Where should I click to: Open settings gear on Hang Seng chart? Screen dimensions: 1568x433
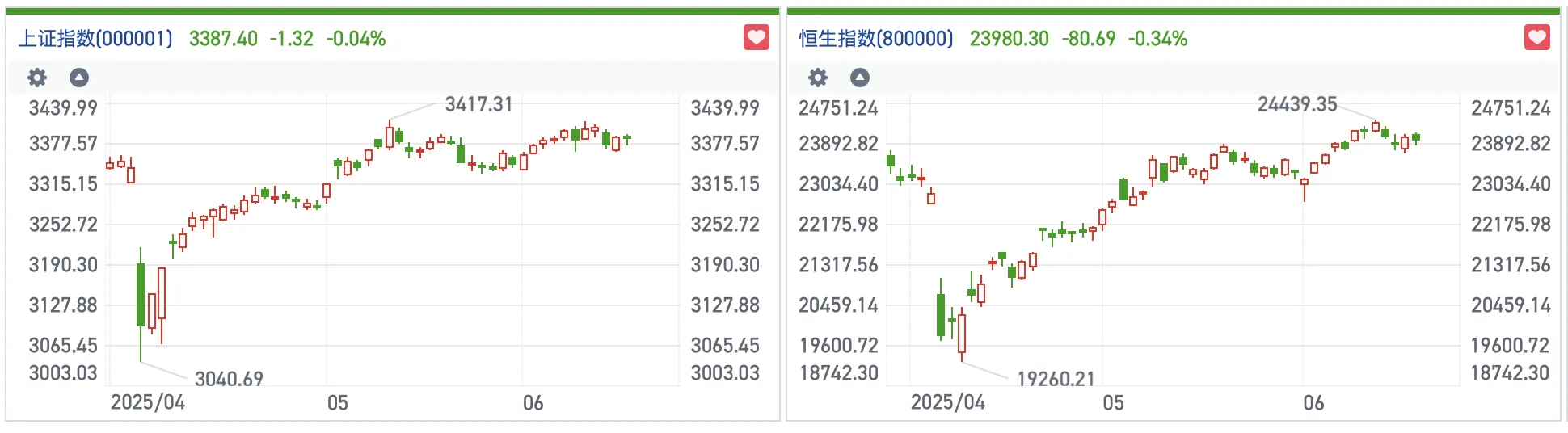[818, 78]
